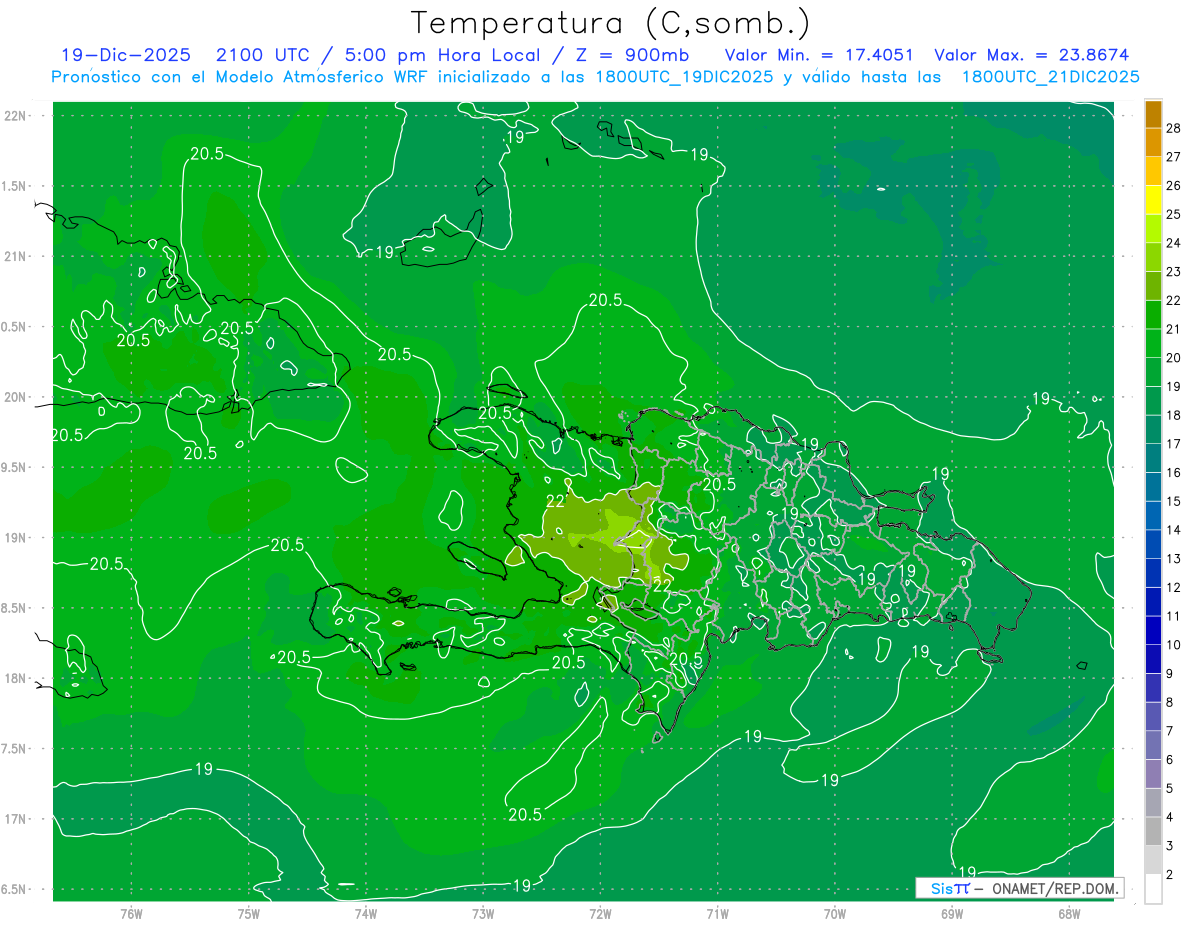Image resolution: width=1200 pixels, height=927 pixels.
Task: Click the yellow swatch between 25 and 26
Action: pos(1153,200)
